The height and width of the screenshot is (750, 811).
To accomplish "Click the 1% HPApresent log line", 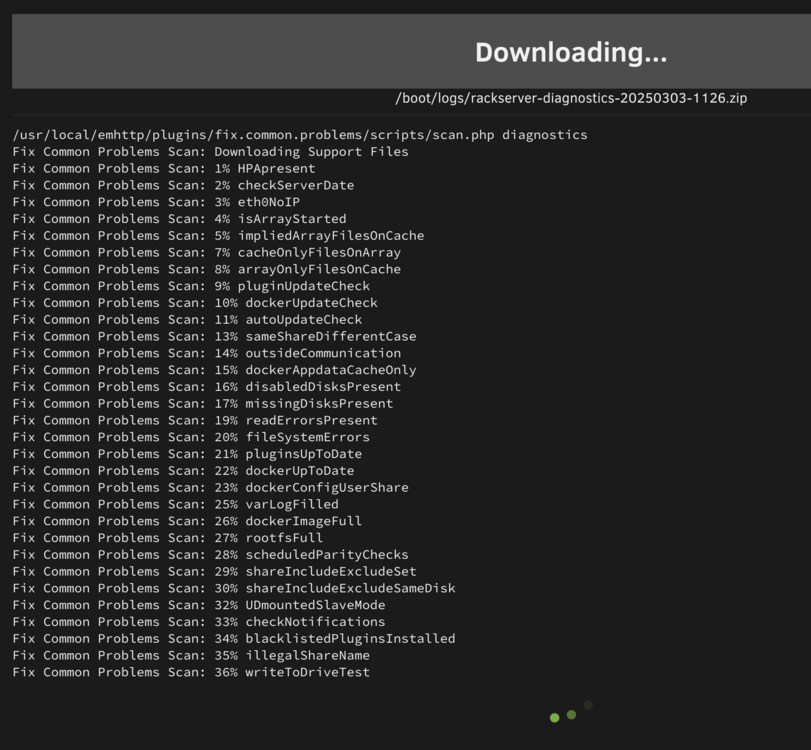I will point(164,169).
